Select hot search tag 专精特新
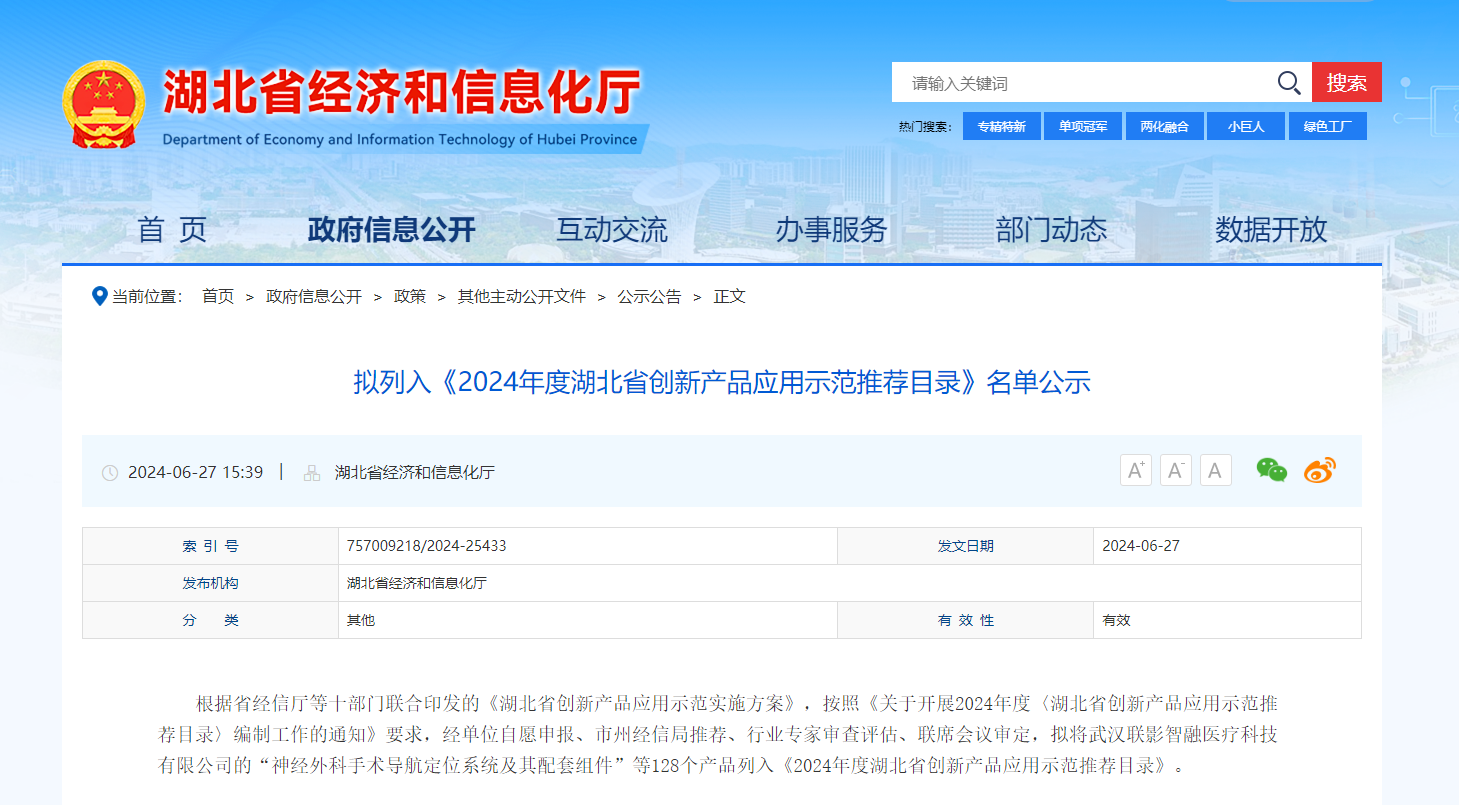Image resolution: width=1459 pixels, height=805 pixels. pos(1001,127)
